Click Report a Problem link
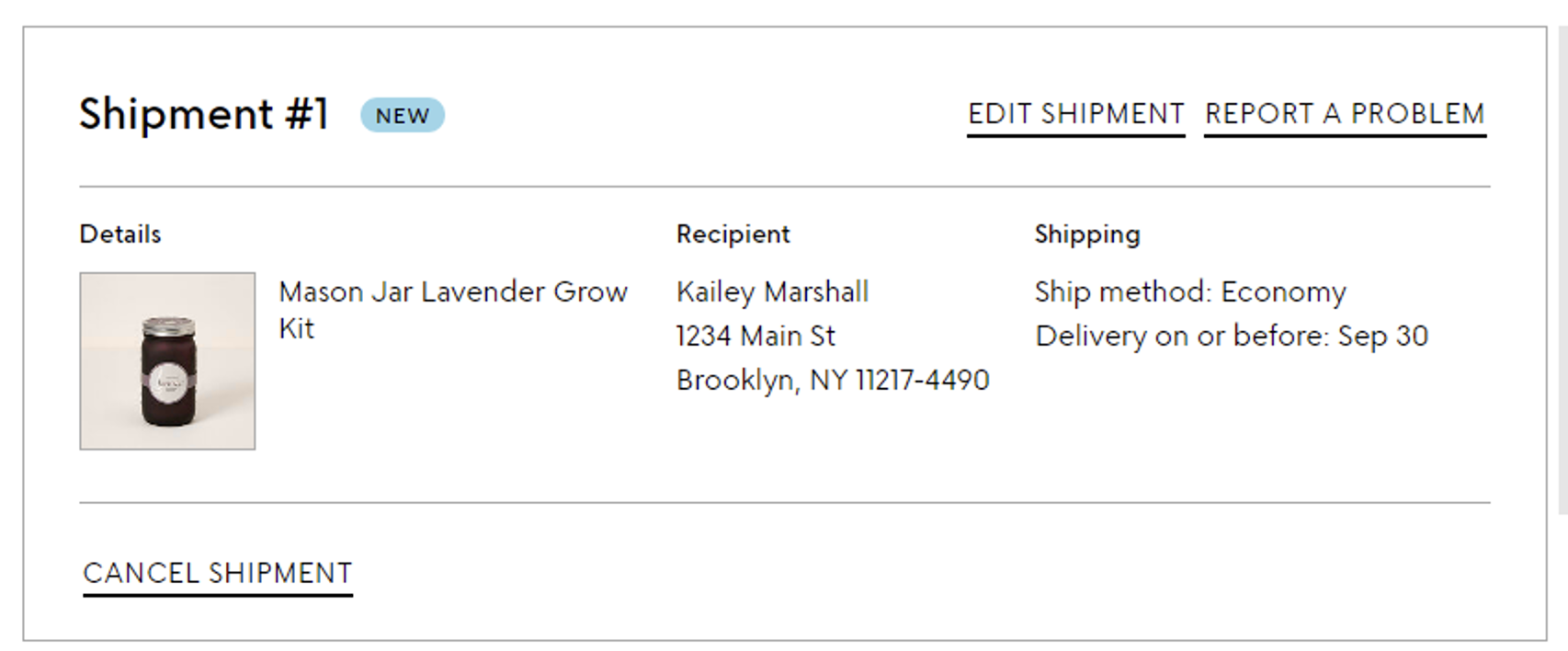The height and width of the screenshot is (651, 1568). coord(1345,115)
